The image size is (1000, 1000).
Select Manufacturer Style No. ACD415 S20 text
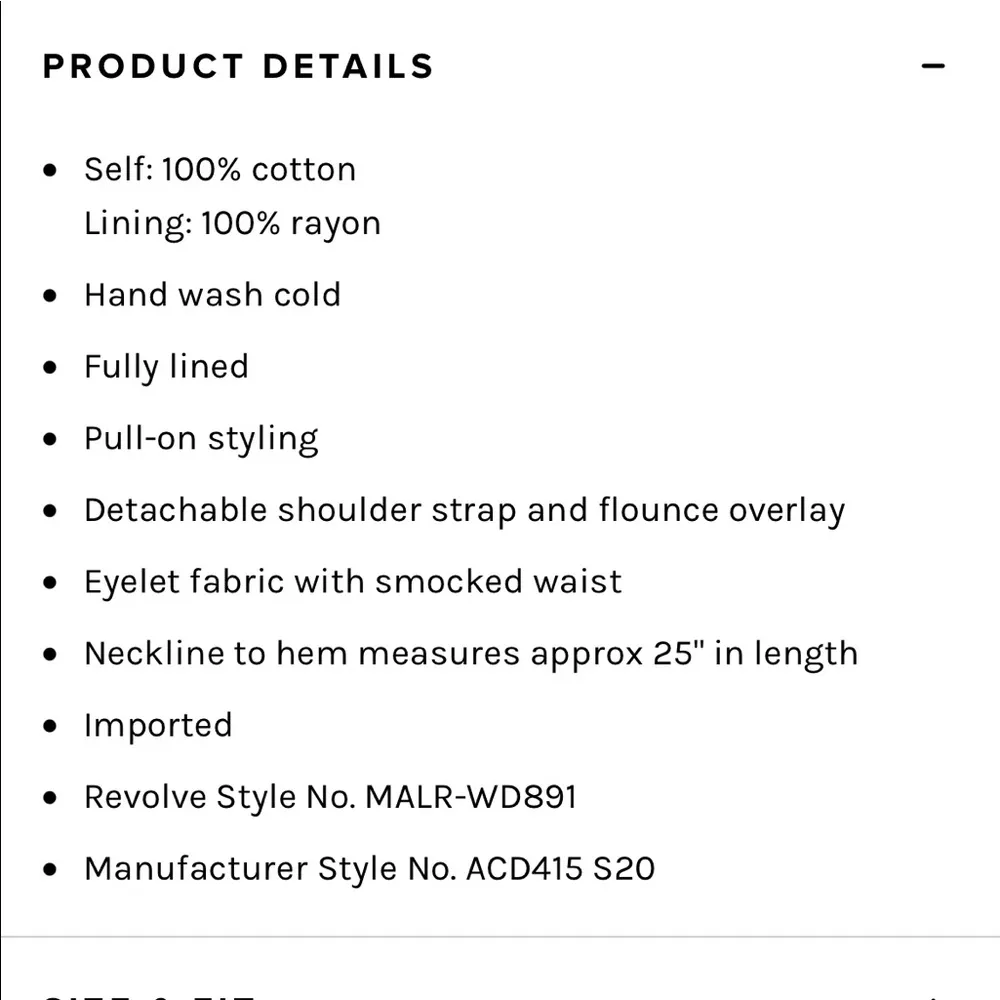(369, 868)
